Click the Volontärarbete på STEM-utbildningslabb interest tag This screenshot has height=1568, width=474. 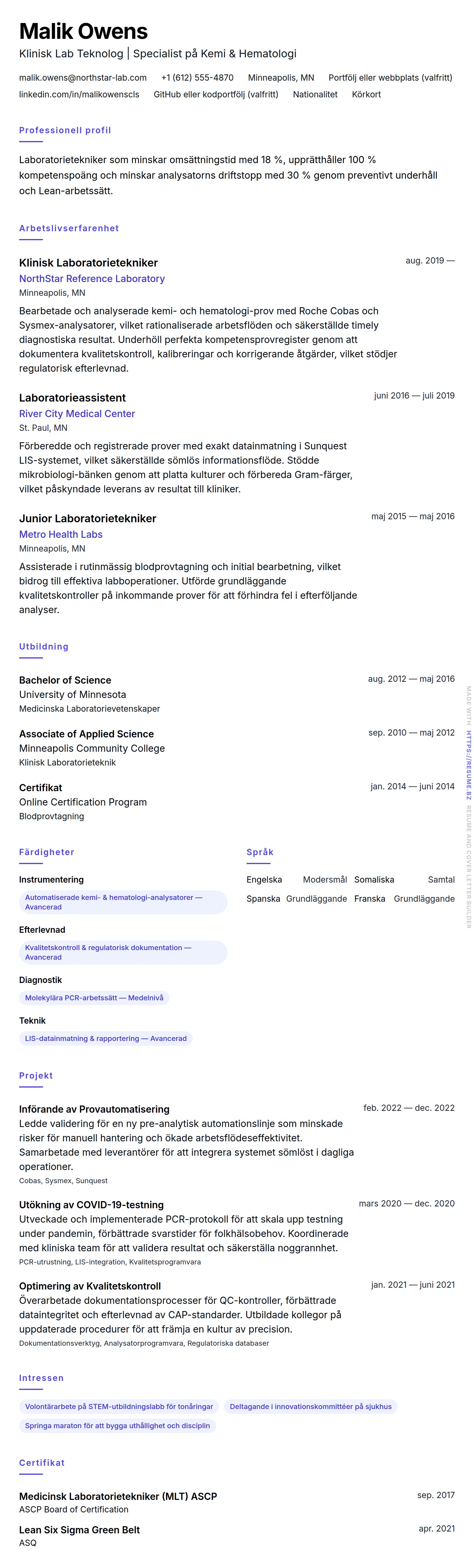[119, 1406]
